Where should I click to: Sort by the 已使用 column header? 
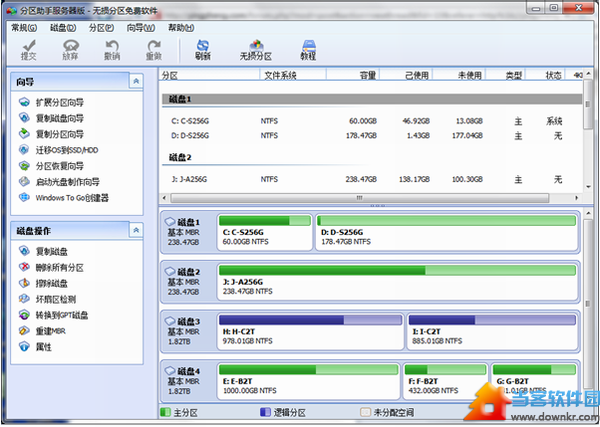[x=406, y=75]
